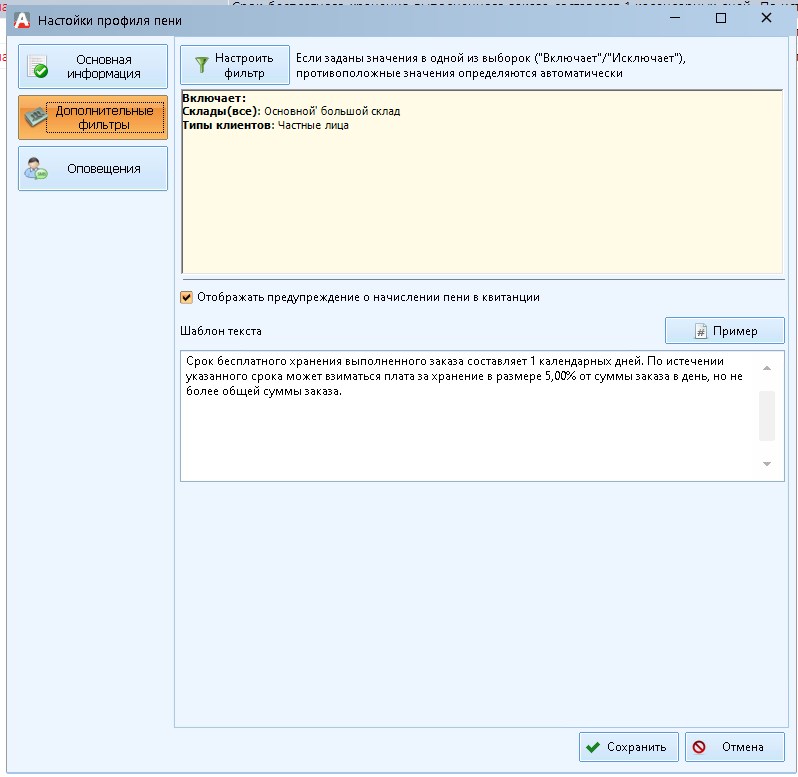Image resolution: width=798 pixels, height=777 pixels.
Task: Click the red cancel icon on Отмена
Action: tap(700, 747)
